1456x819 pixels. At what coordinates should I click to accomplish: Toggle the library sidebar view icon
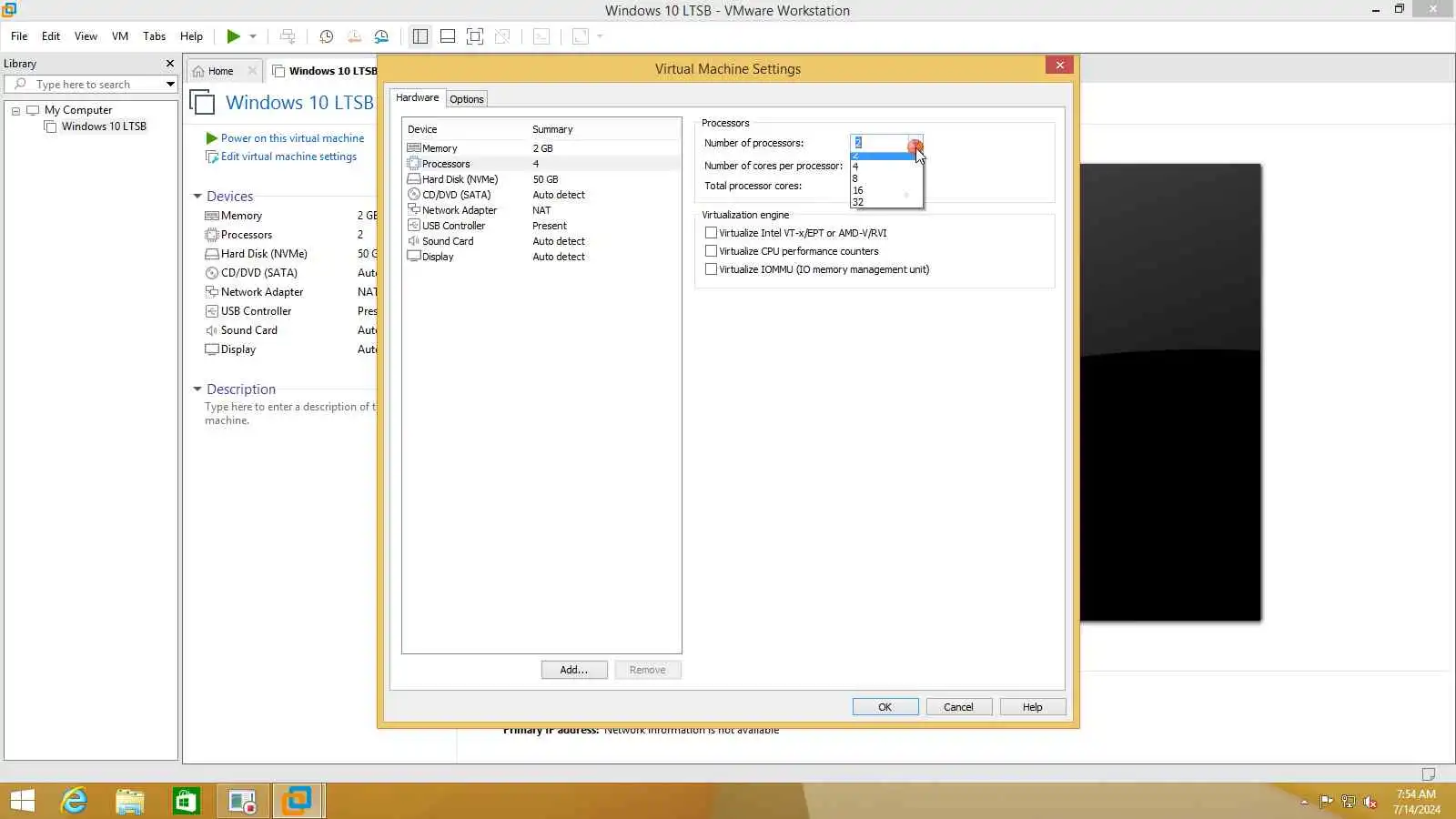click(420, 36)
